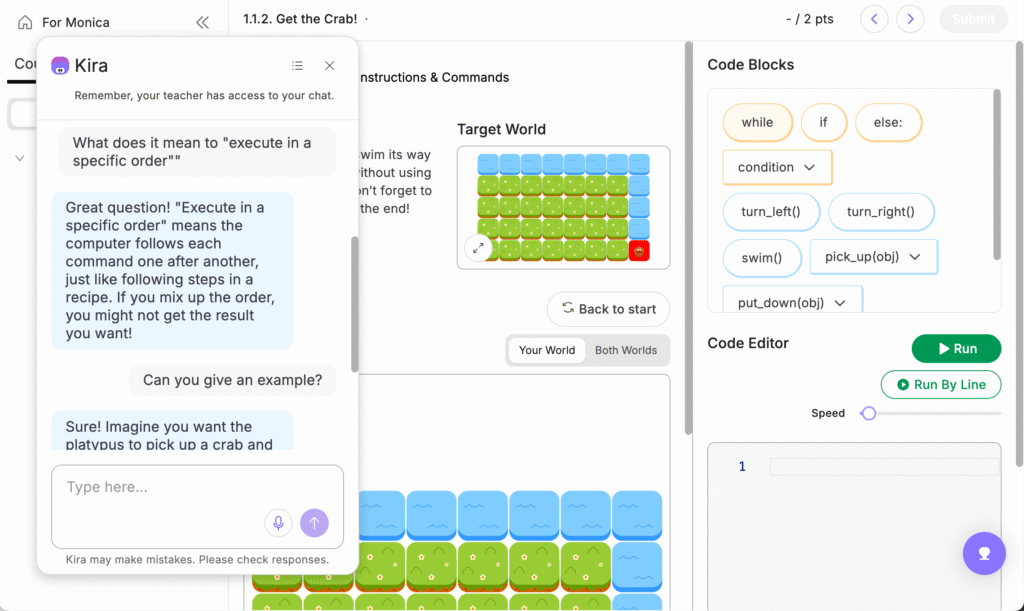Screen dimensions: 1024x611
Task: Click the Type here chat input
Action: [160, 488]
